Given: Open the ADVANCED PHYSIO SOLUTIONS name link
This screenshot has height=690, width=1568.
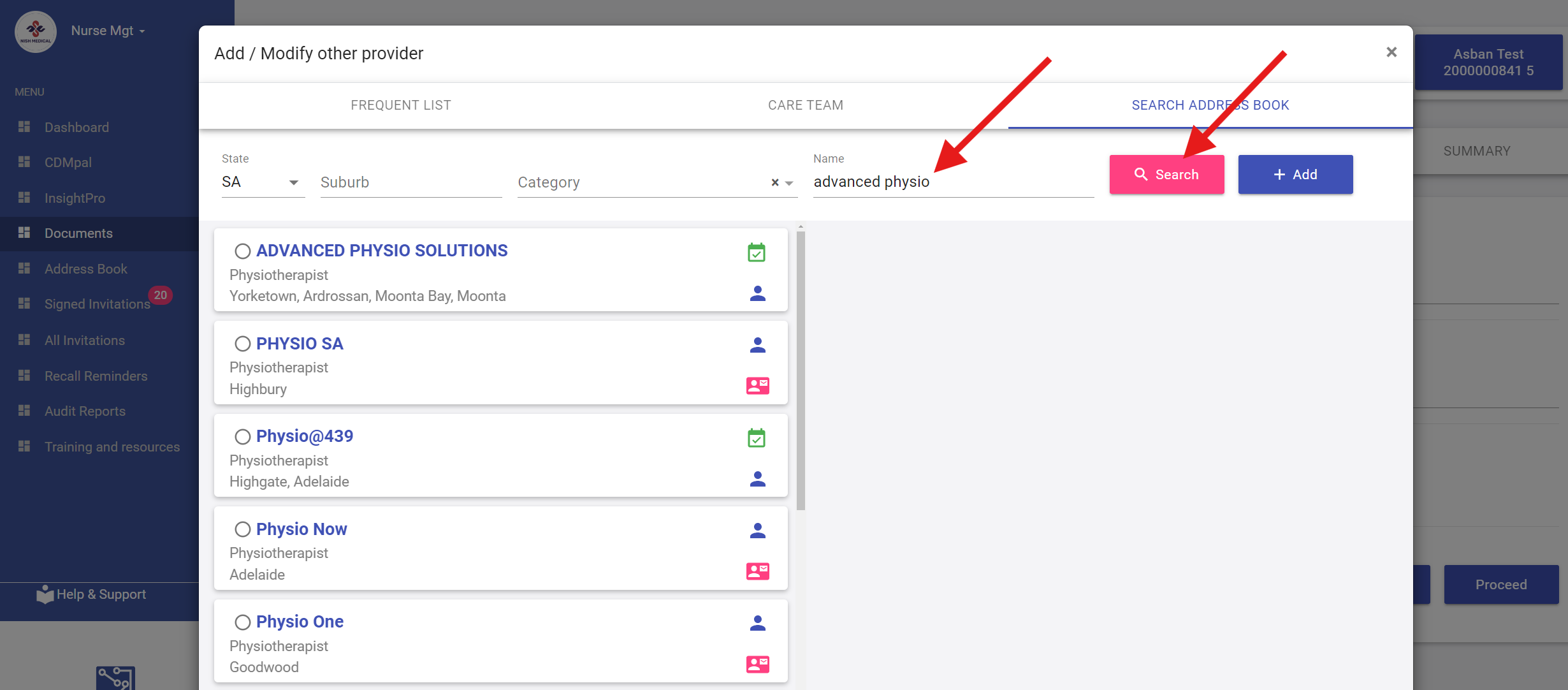Looking at the screenshot, I should point(382,251).
